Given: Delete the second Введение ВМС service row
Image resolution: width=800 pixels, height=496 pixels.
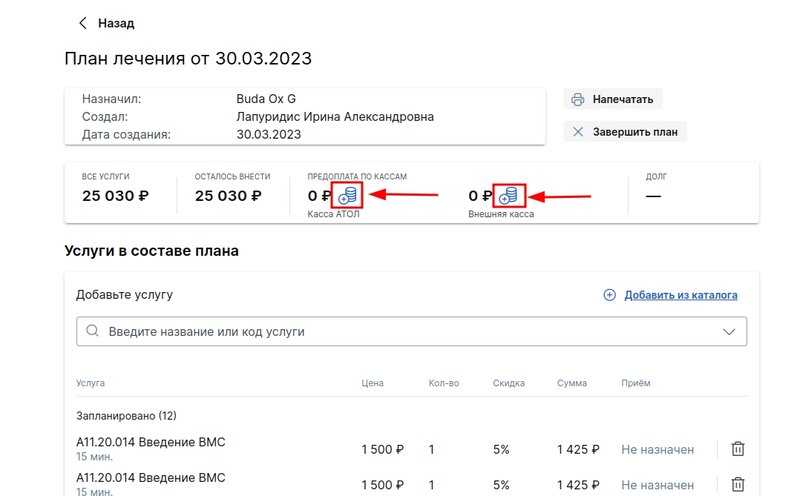Looking at the screenshot, I should tap(738, 484).
